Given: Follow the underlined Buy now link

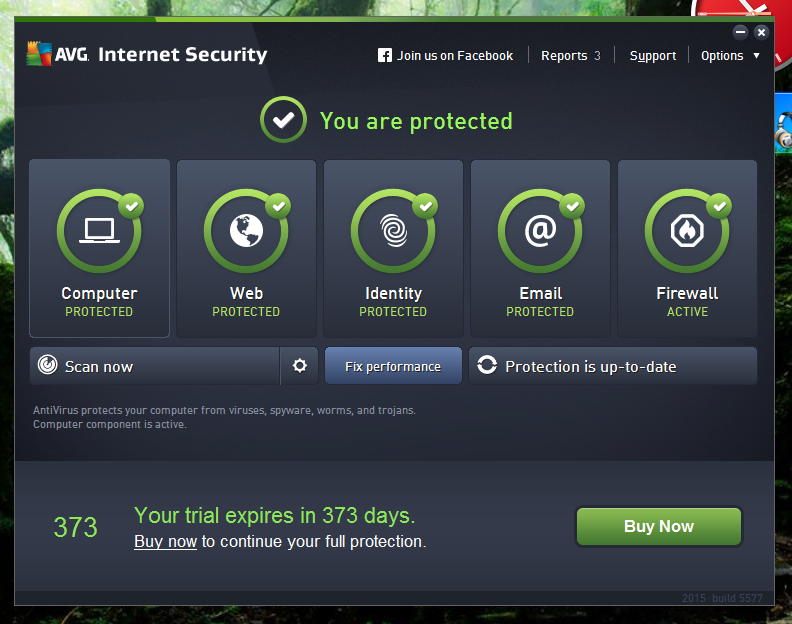Looking at the screenshot, I should 165,542.
